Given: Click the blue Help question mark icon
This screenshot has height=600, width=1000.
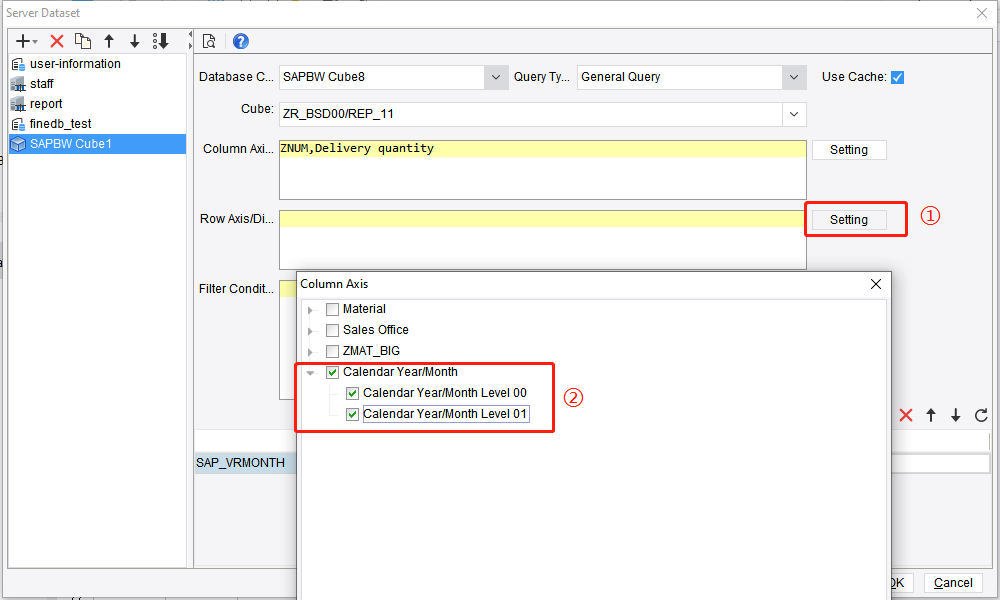Looking at the screenshot, I should tap(239, 41).
